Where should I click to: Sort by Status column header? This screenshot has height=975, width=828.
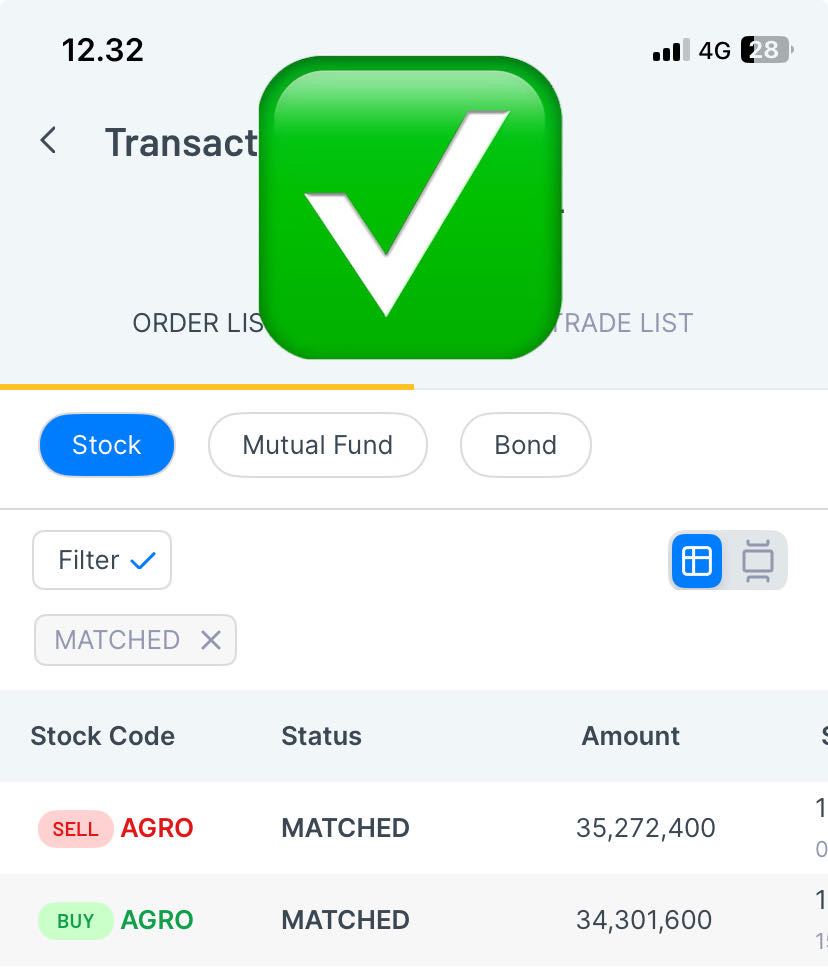(x=321, y=736)
